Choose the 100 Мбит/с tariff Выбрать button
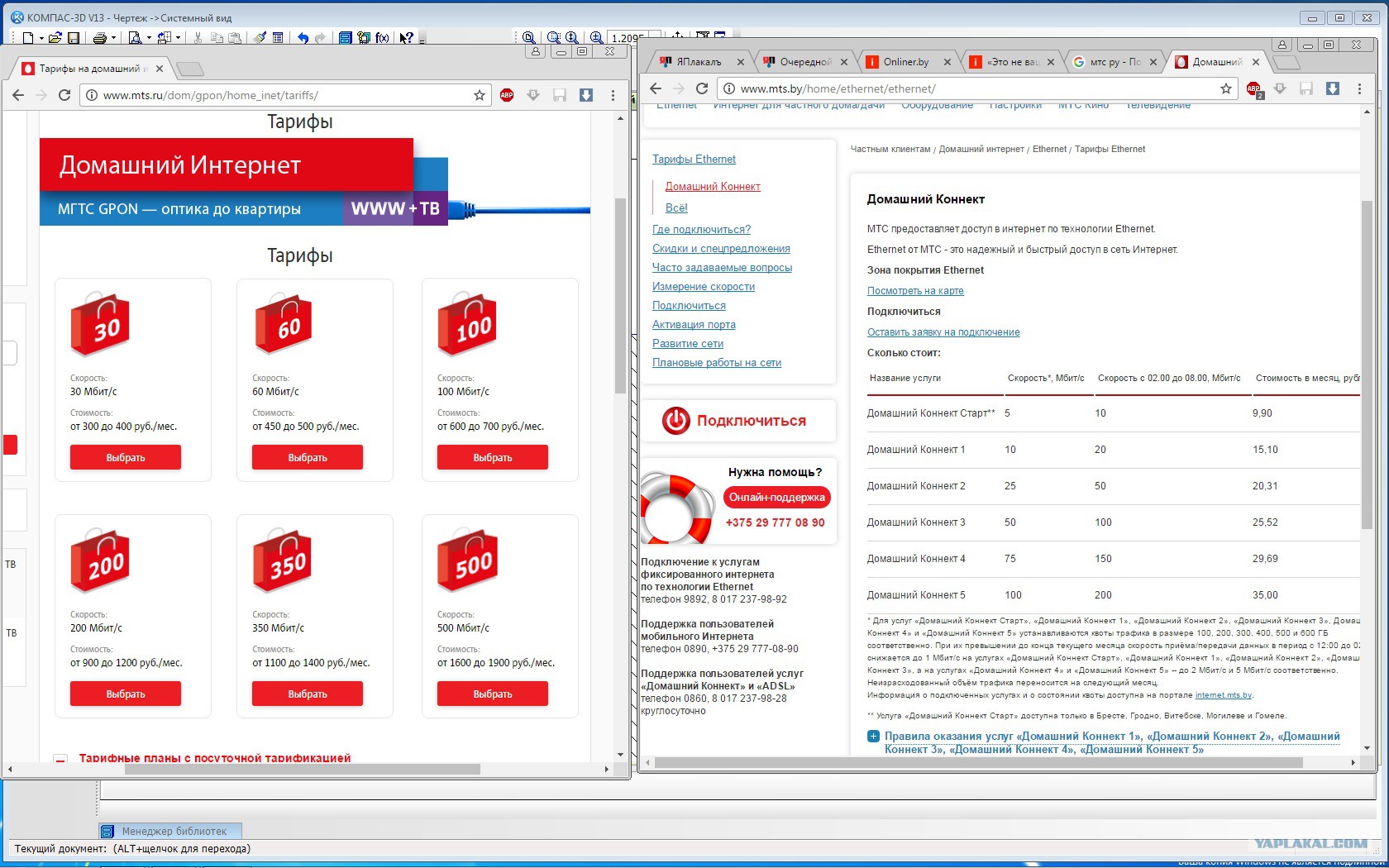Viewport: 1389px width, 868px height. 493,457
